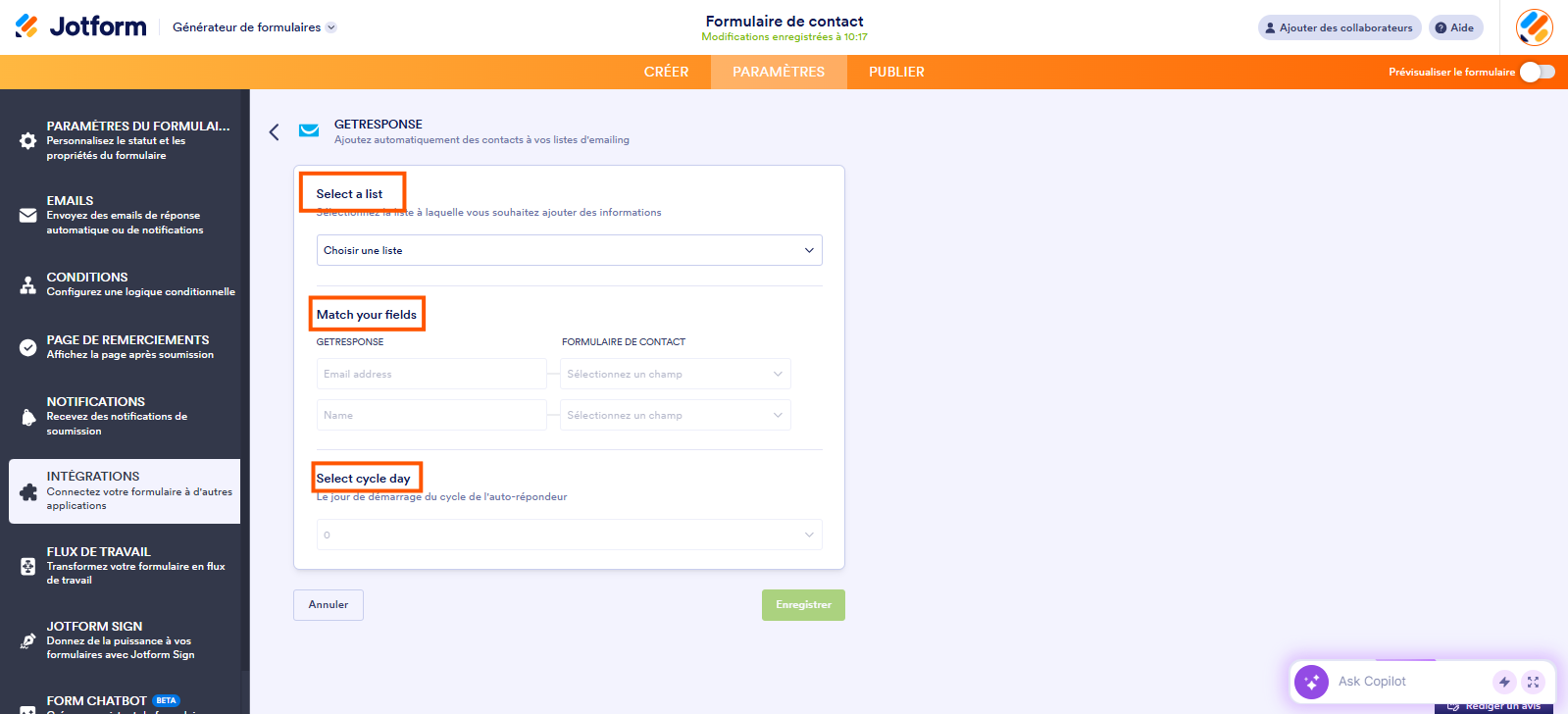Viewport: 1568px width, 714px height.
Task: Switch to the PUBLIER tab
Action: (896, 72)
